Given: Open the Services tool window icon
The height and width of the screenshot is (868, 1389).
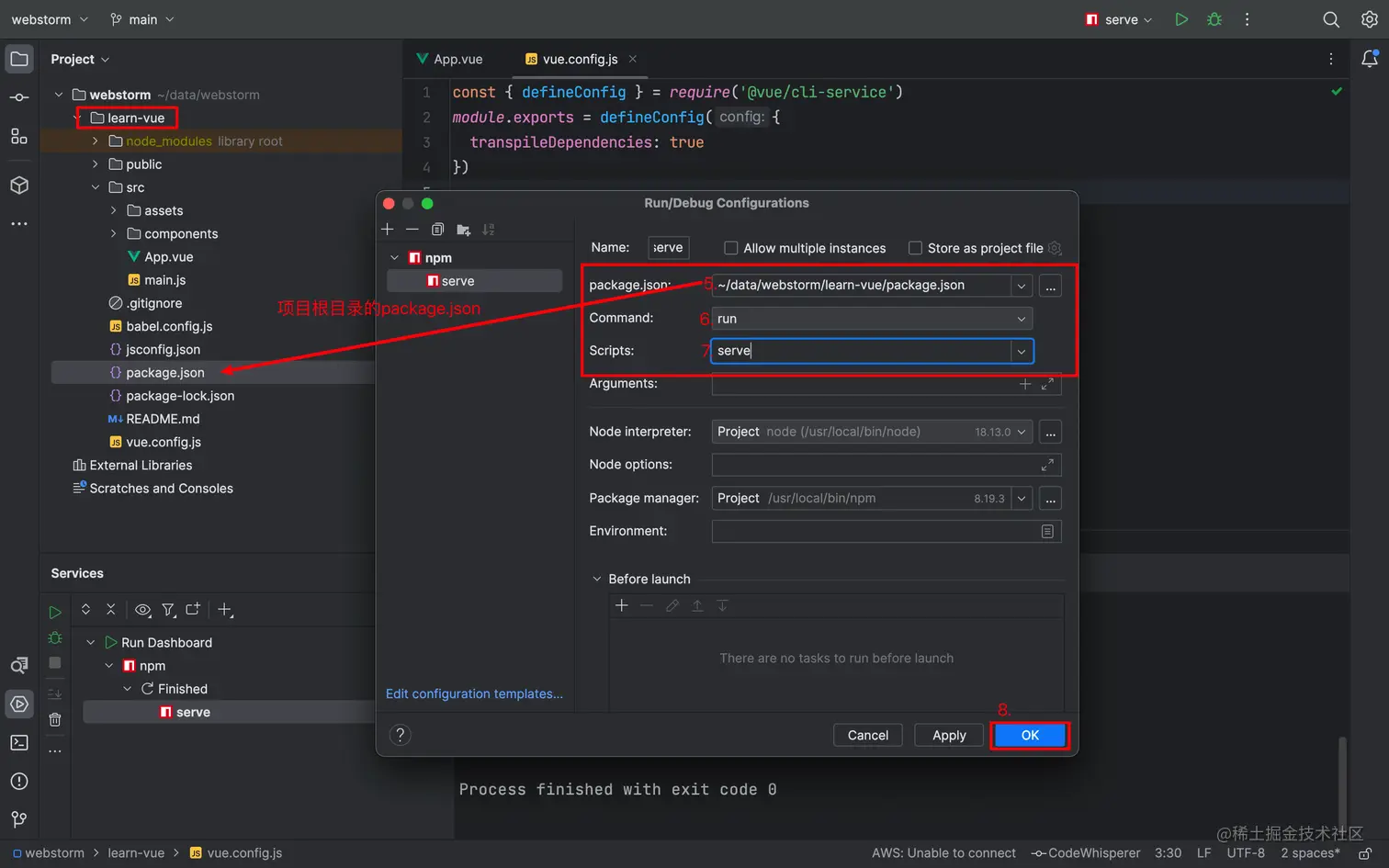Looking at the screenshot, I should (19, 704).
